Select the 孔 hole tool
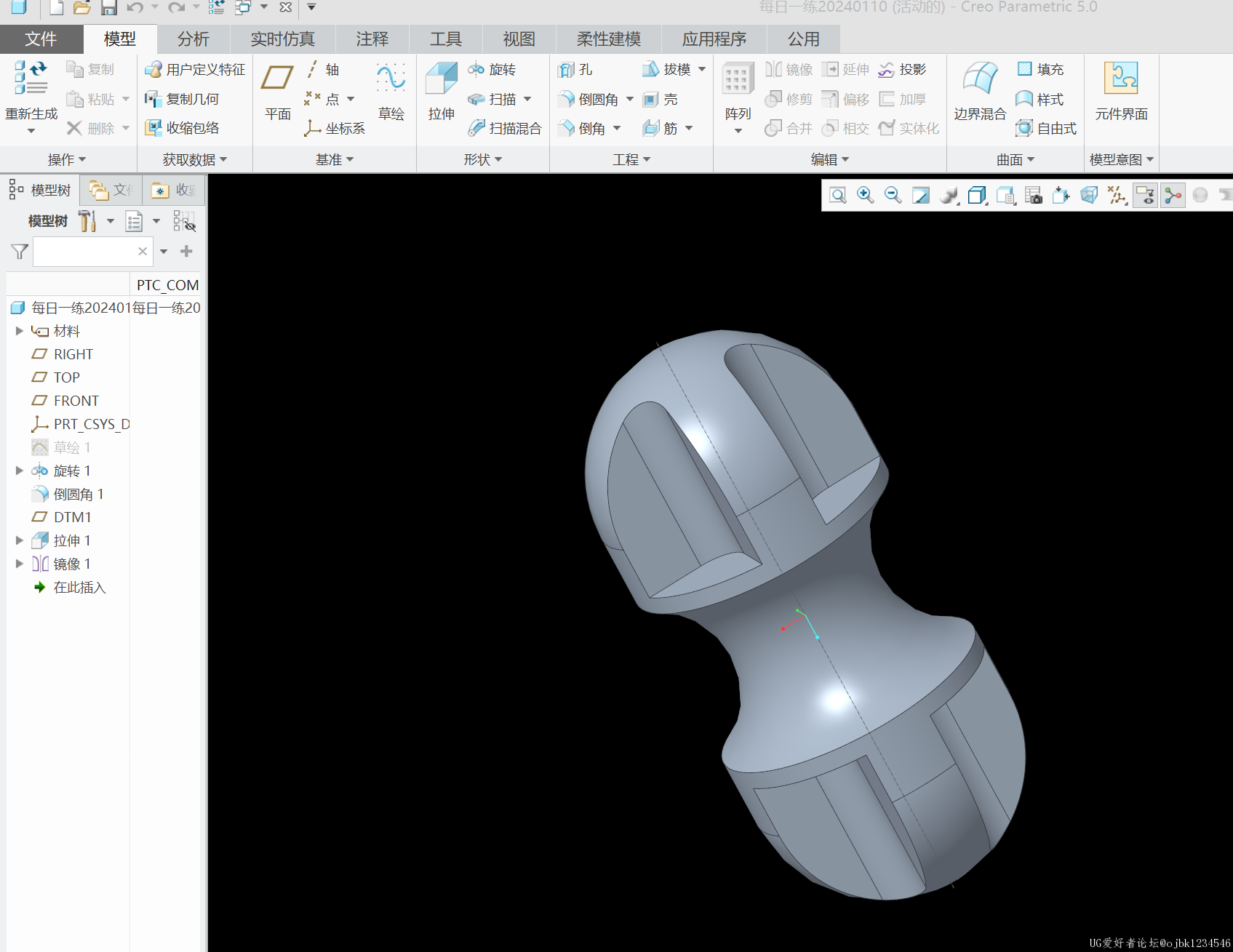 tap(575, 70)
